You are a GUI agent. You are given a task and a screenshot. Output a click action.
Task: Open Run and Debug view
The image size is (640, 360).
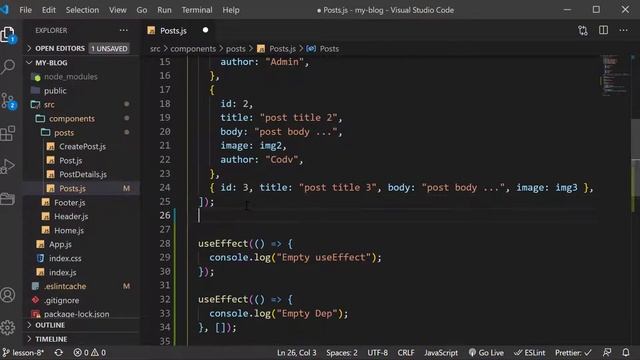pyautogui.click(x=8, y=166)
